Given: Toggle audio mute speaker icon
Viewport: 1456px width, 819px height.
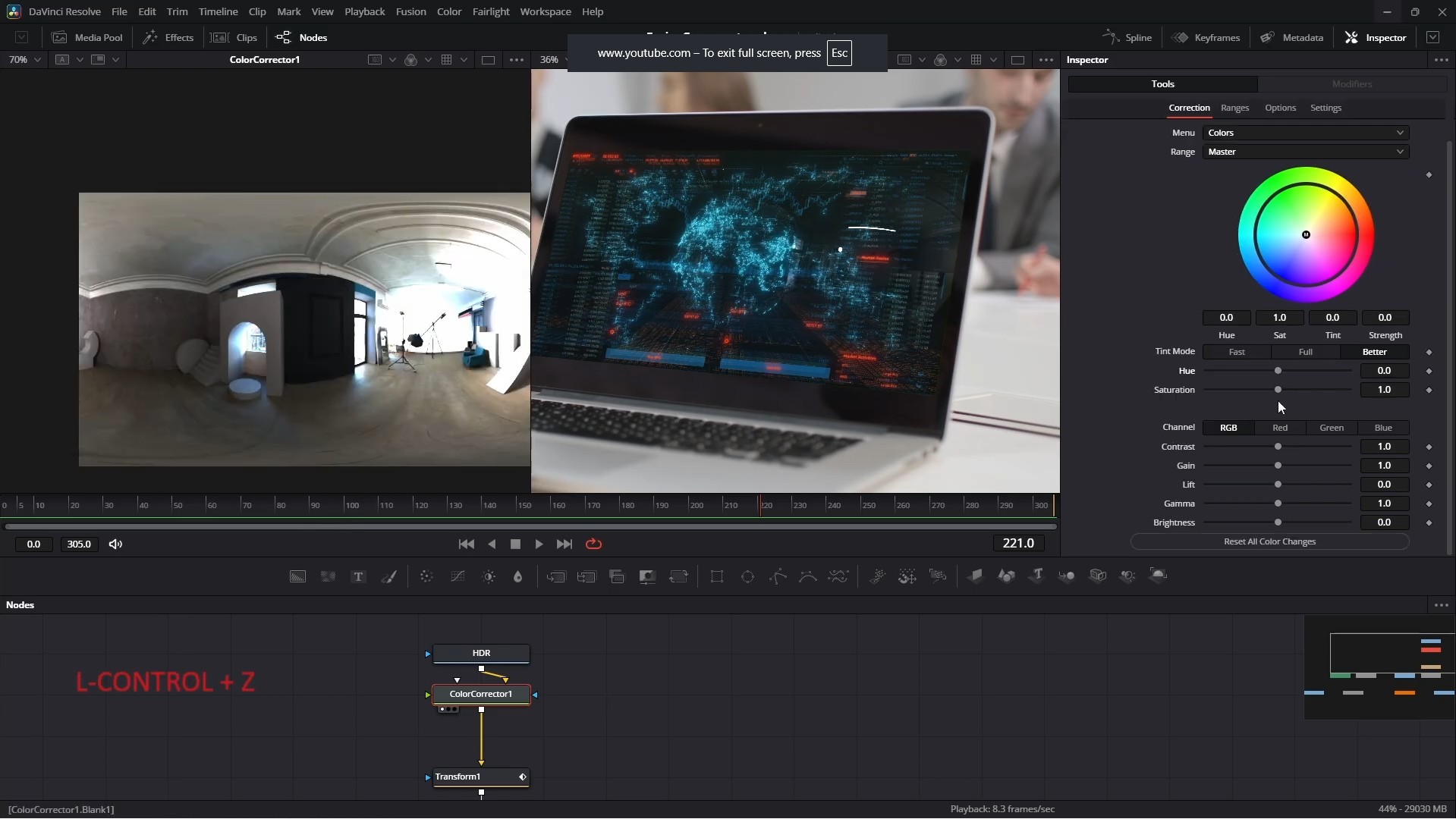Looking at the screenshot, I should [115, 544].
